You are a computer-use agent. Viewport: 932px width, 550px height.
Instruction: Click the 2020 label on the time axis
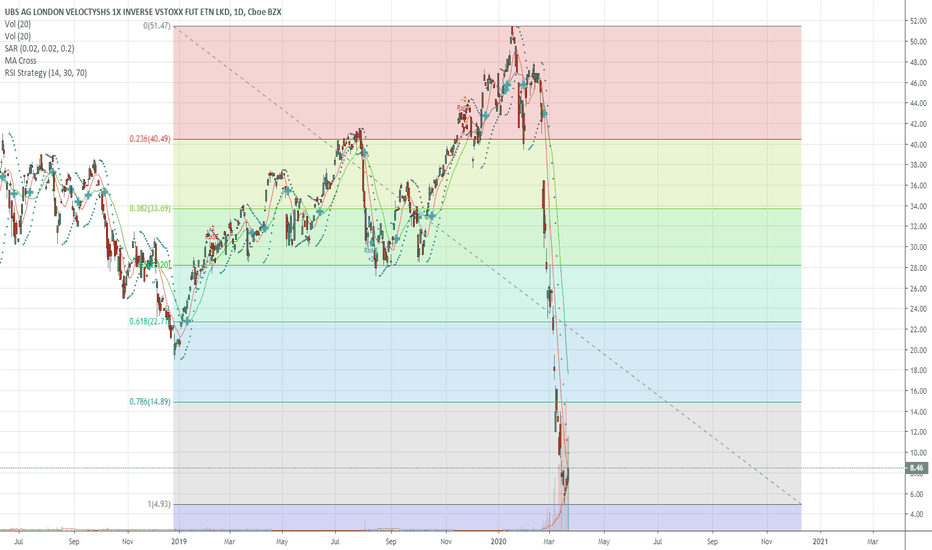click(498, 542)
